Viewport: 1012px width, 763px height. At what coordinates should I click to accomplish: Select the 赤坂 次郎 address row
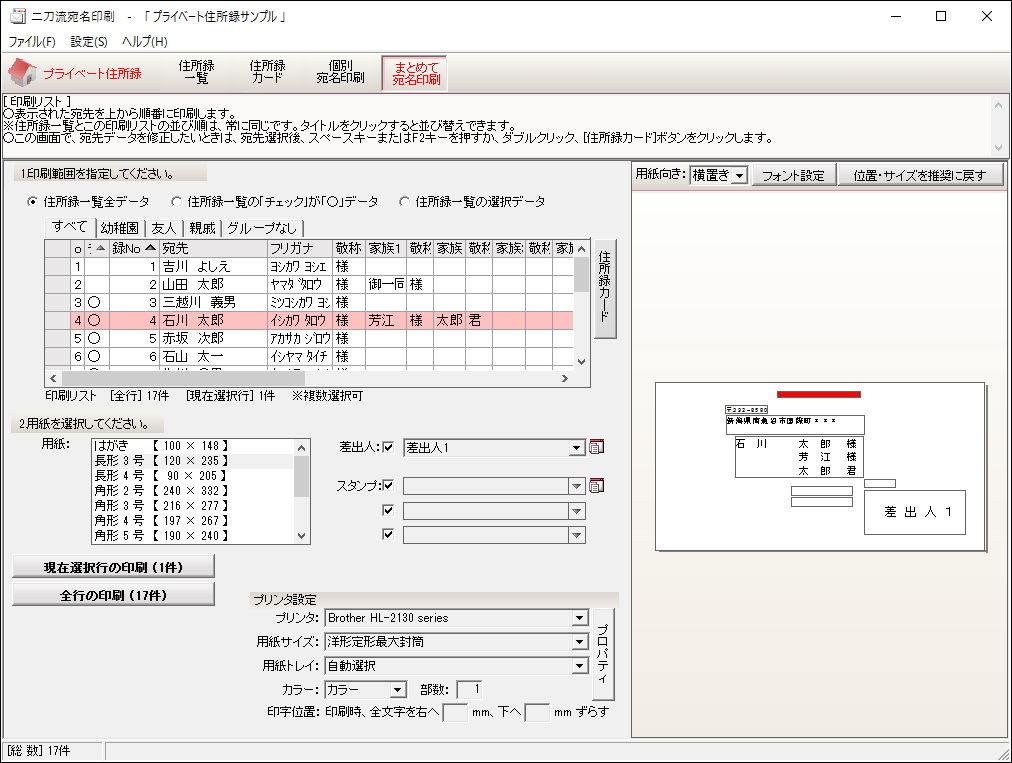coord(309,338)
